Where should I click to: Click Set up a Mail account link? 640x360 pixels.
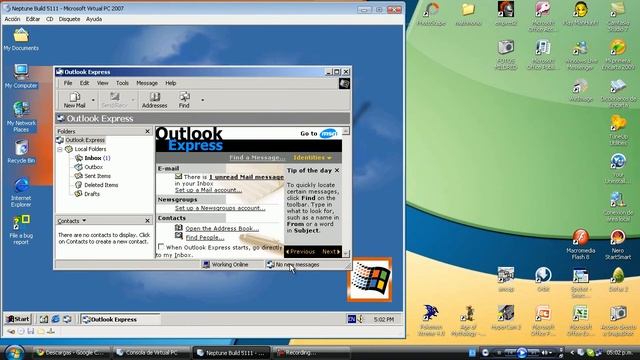click(x=208, y=190)
